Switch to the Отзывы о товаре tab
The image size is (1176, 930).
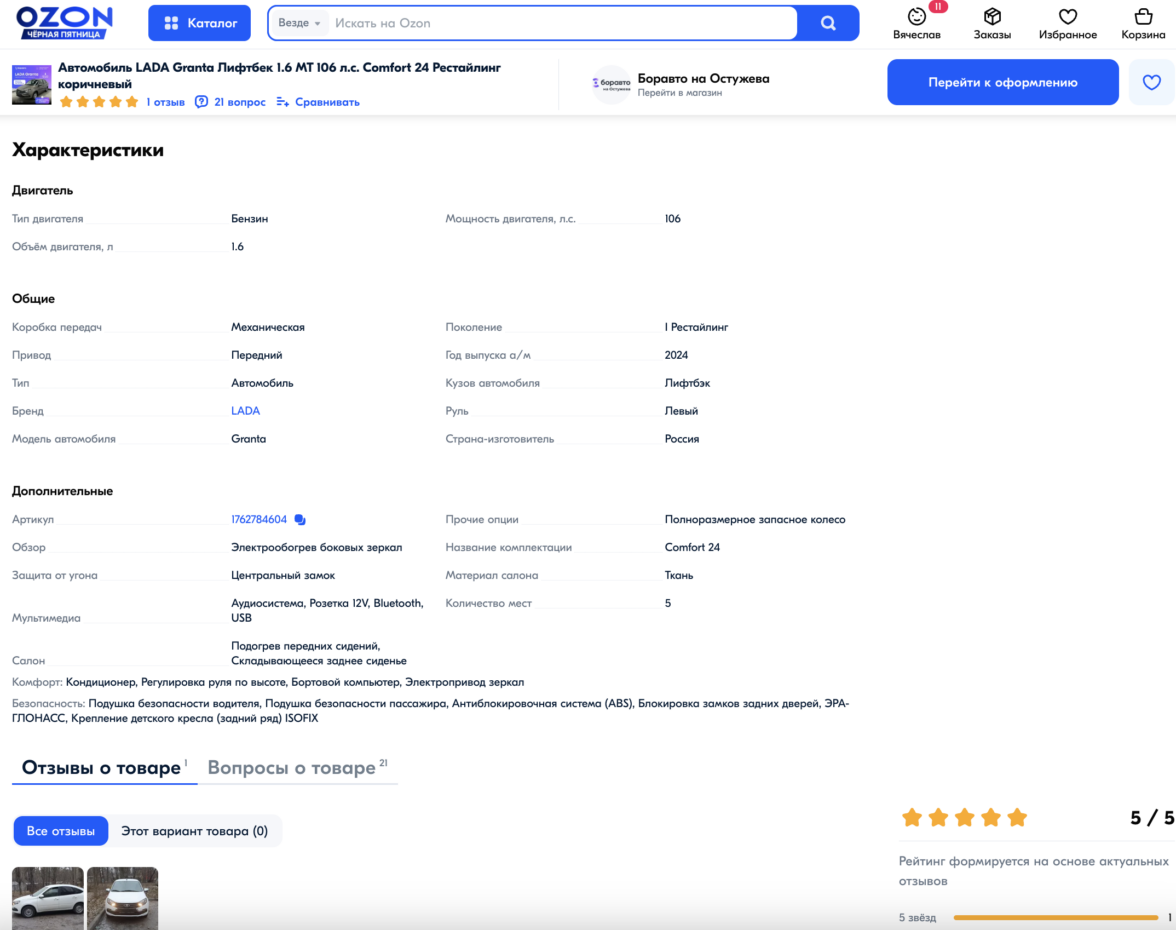[104, 768]
